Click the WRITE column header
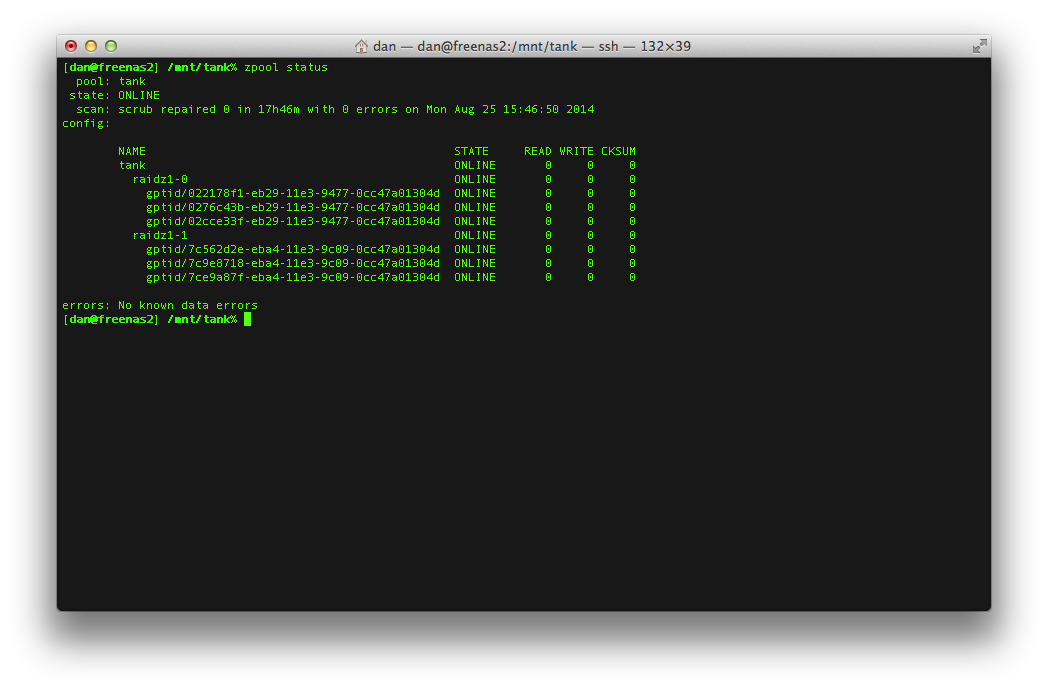Image resolution: width=1048 pixels, height=690 pixels. tap(576, 152)
